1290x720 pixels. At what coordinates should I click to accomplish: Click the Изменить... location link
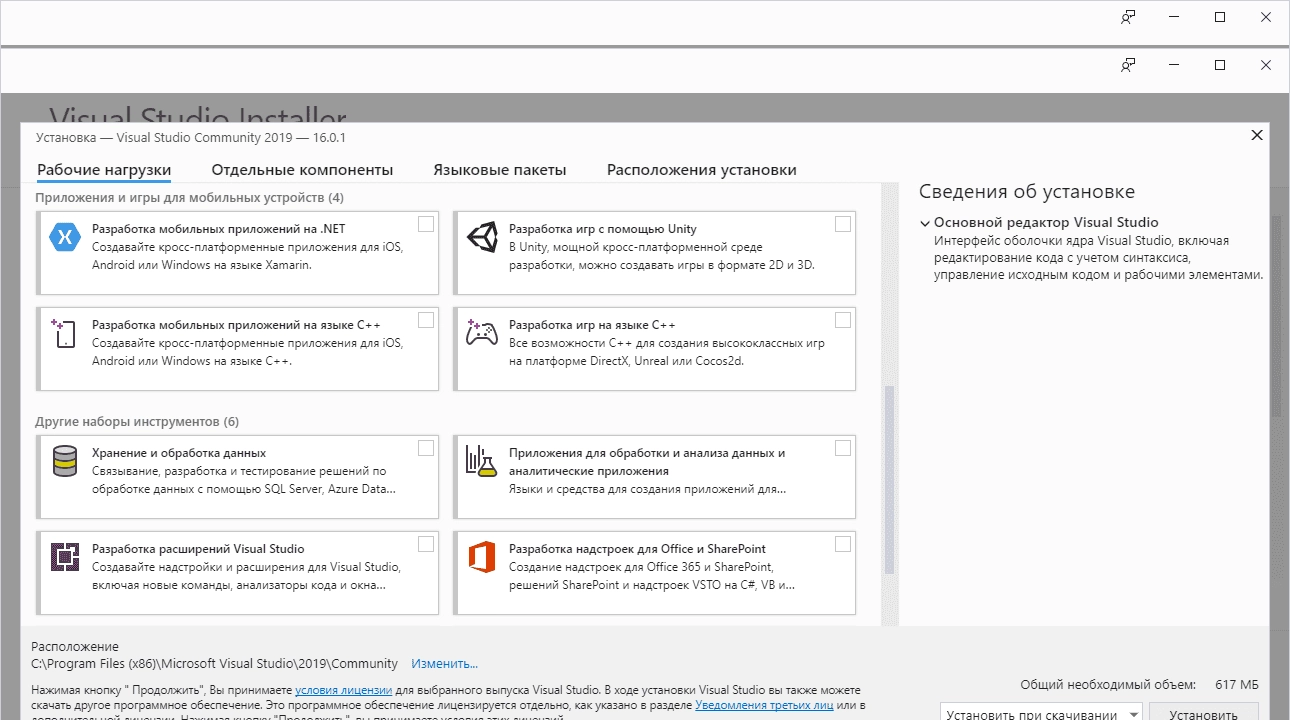[444, 663]
